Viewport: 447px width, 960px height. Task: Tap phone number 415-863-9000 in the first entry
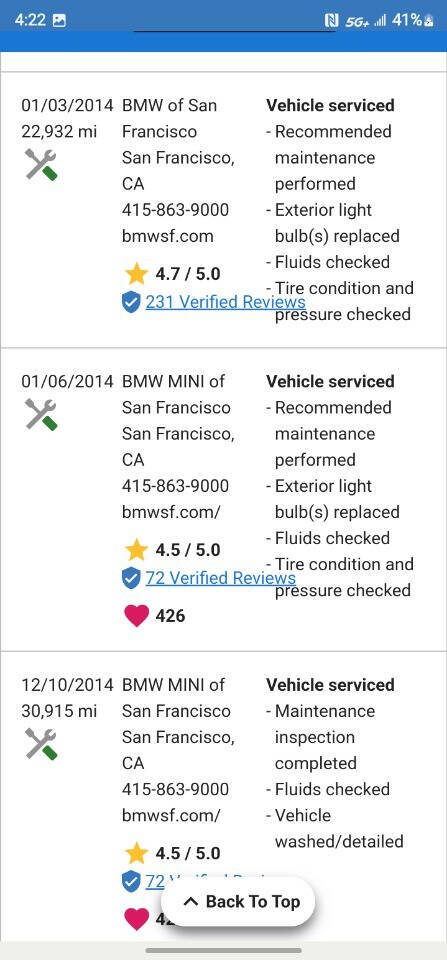(x=175, y=209)
